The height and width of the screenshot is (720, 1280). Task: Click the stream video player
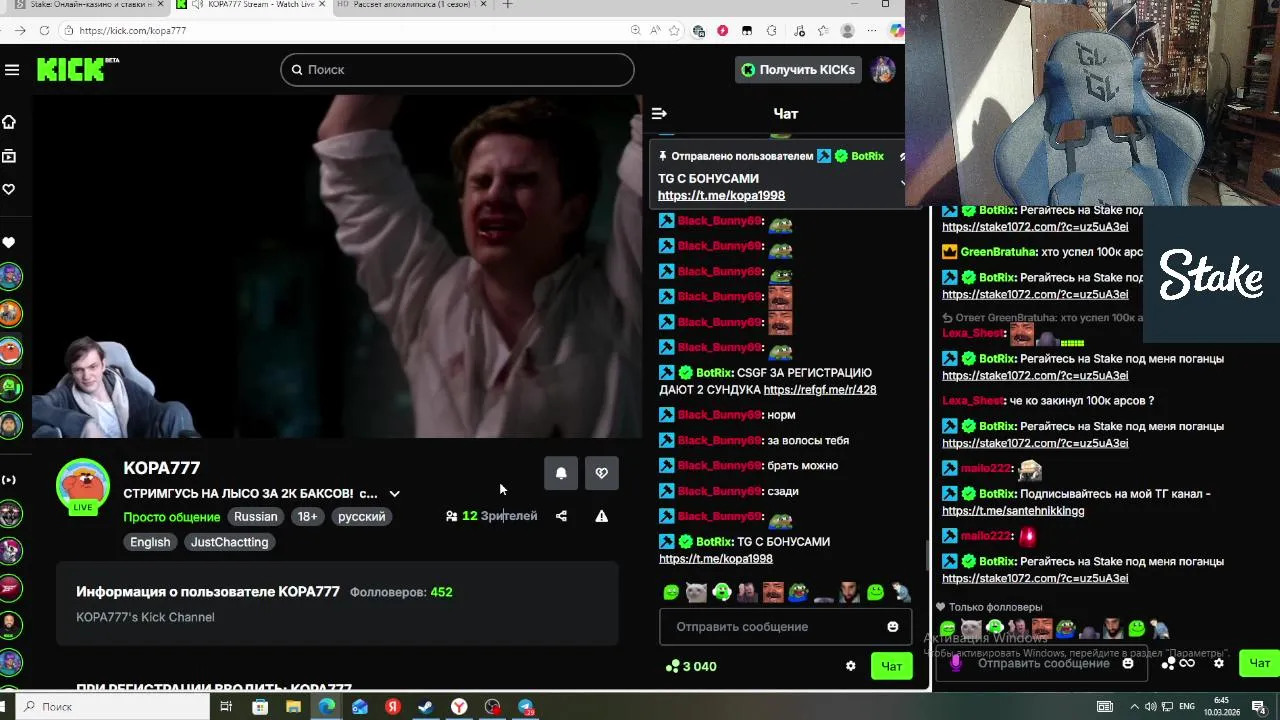[x=337, y=267]
